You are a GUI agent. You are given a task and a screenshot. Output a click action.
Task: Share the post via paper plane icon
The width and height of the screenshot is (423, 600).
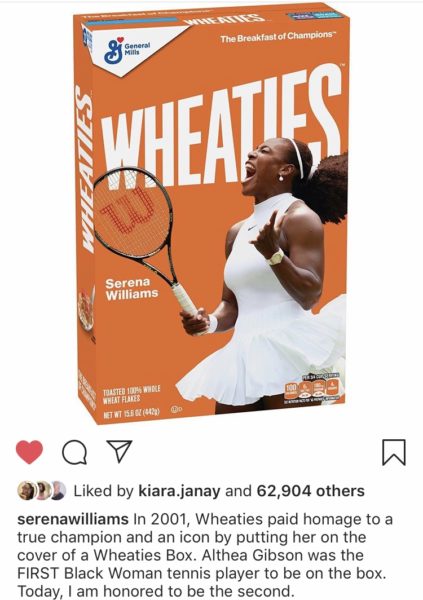point(119,451)
